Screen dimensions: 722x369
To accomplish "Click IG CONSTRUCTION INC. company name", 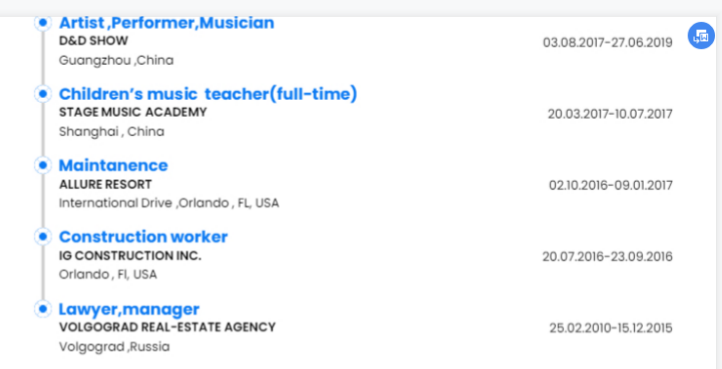I will coord(130,256).
